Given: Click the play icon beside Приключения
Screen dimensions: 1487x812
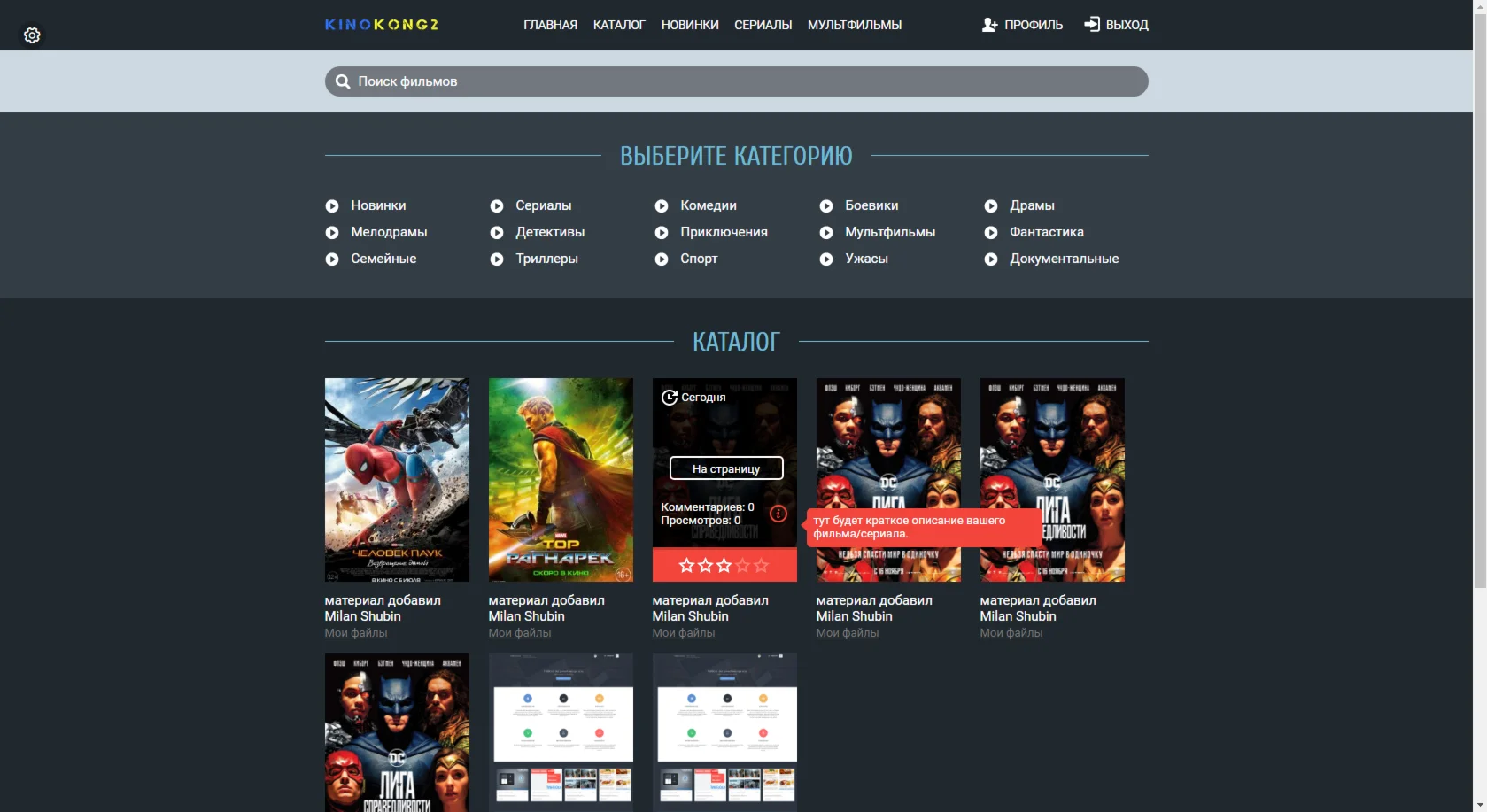Looking at the screenshot, I should point(662,233).
